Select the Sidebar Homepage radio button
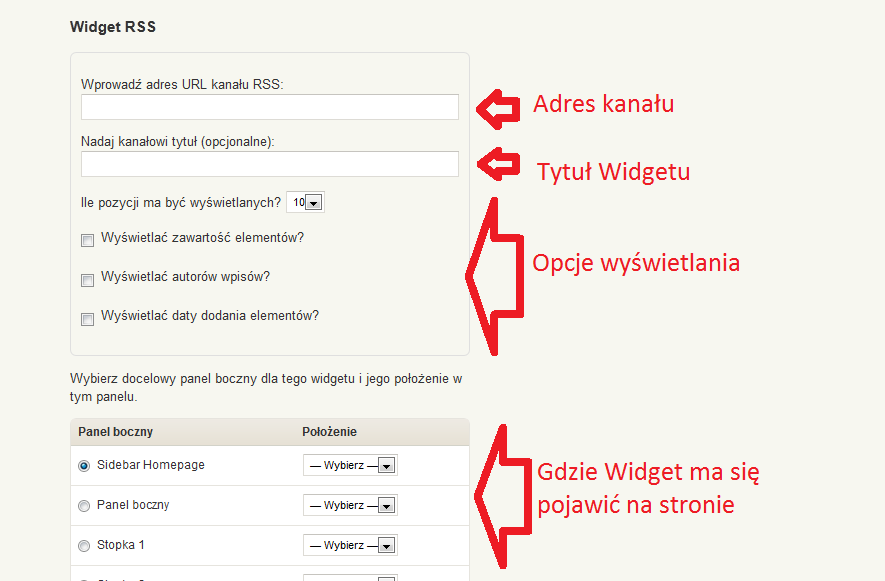885x581 pixels. pyautogui.click(x=84, y=466)
